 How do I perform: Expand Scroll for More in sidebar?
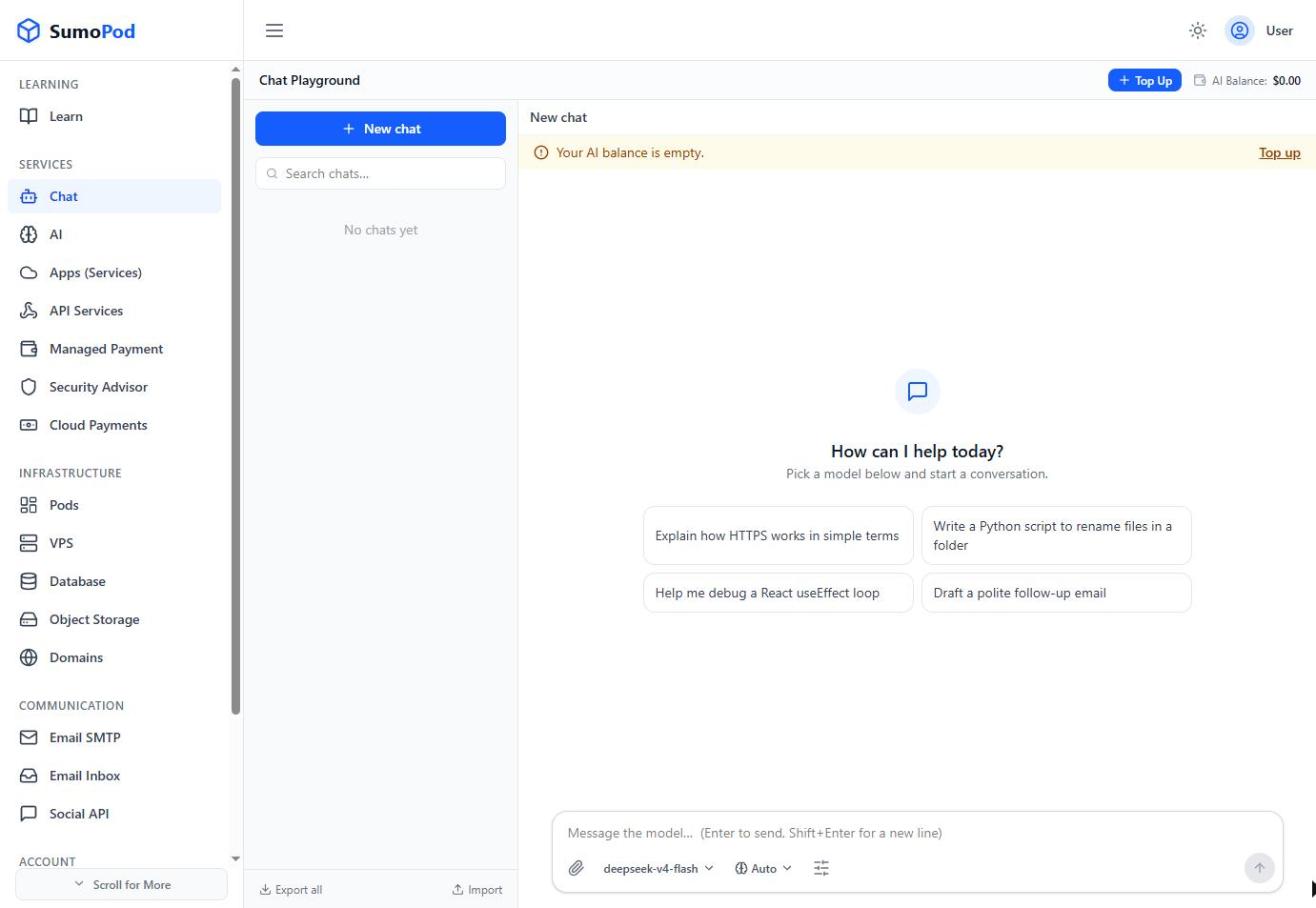coord(121,884)
